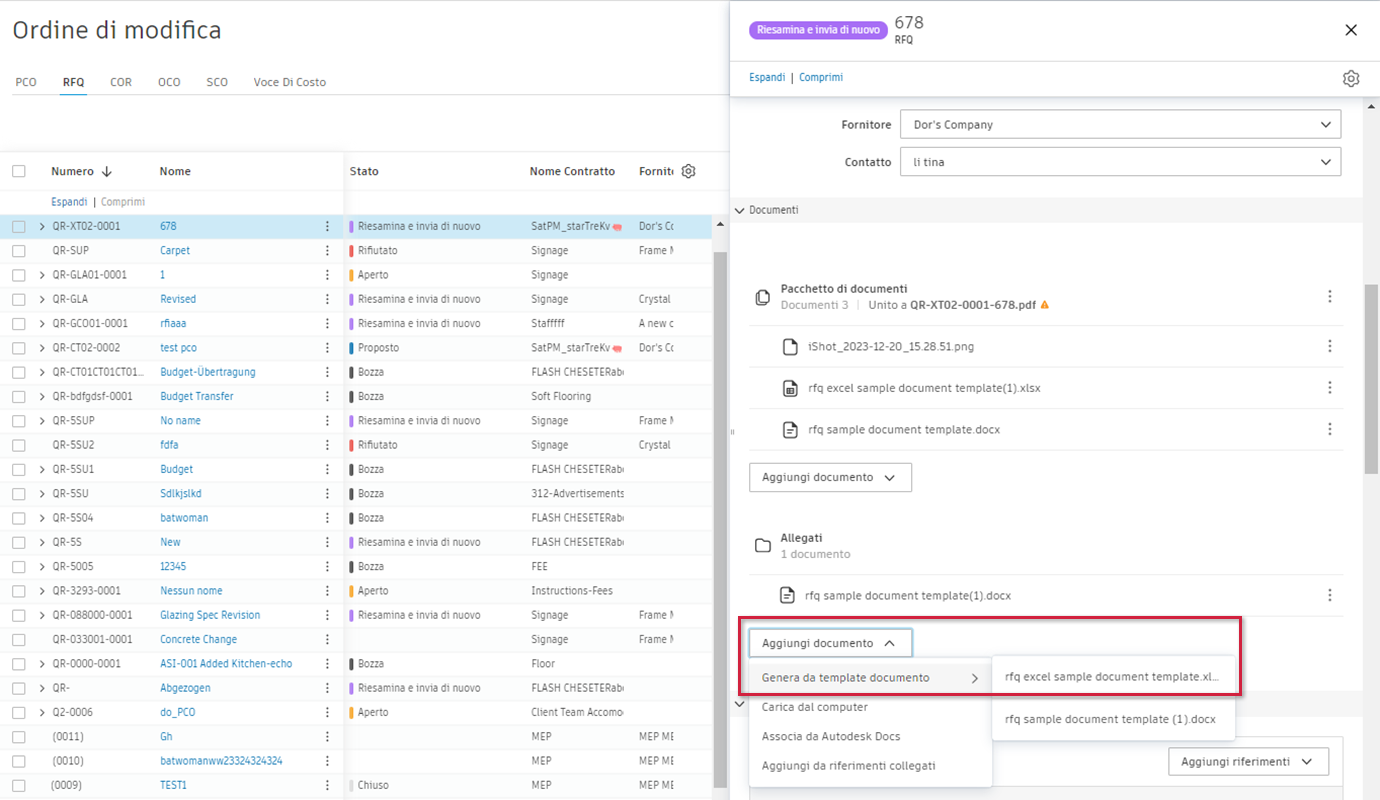Click the sort arrow next to Numero
Screen dimensions: 1380x800
coord(107,171)
